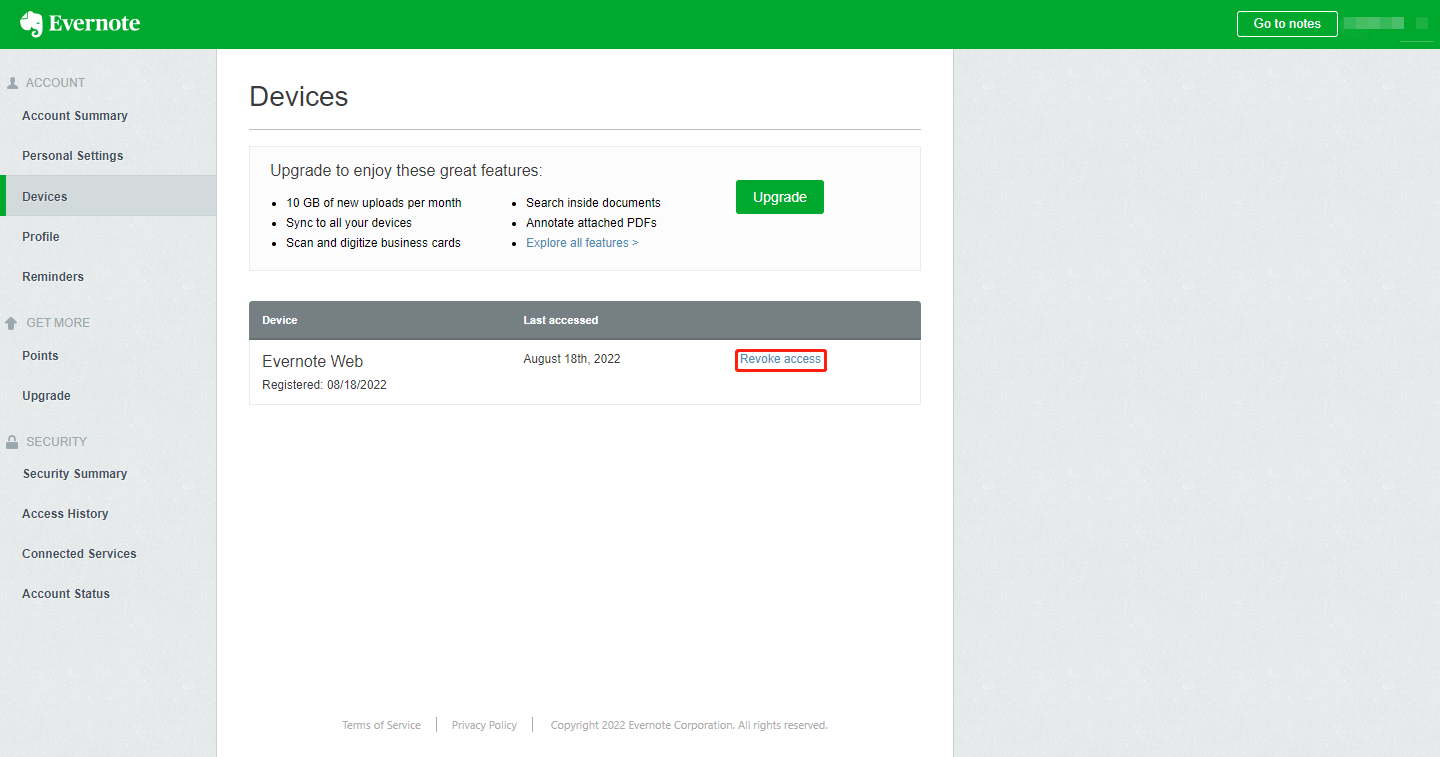Click 'Search inside documents' text
The image size is (1440, 757).
point(593,203)
